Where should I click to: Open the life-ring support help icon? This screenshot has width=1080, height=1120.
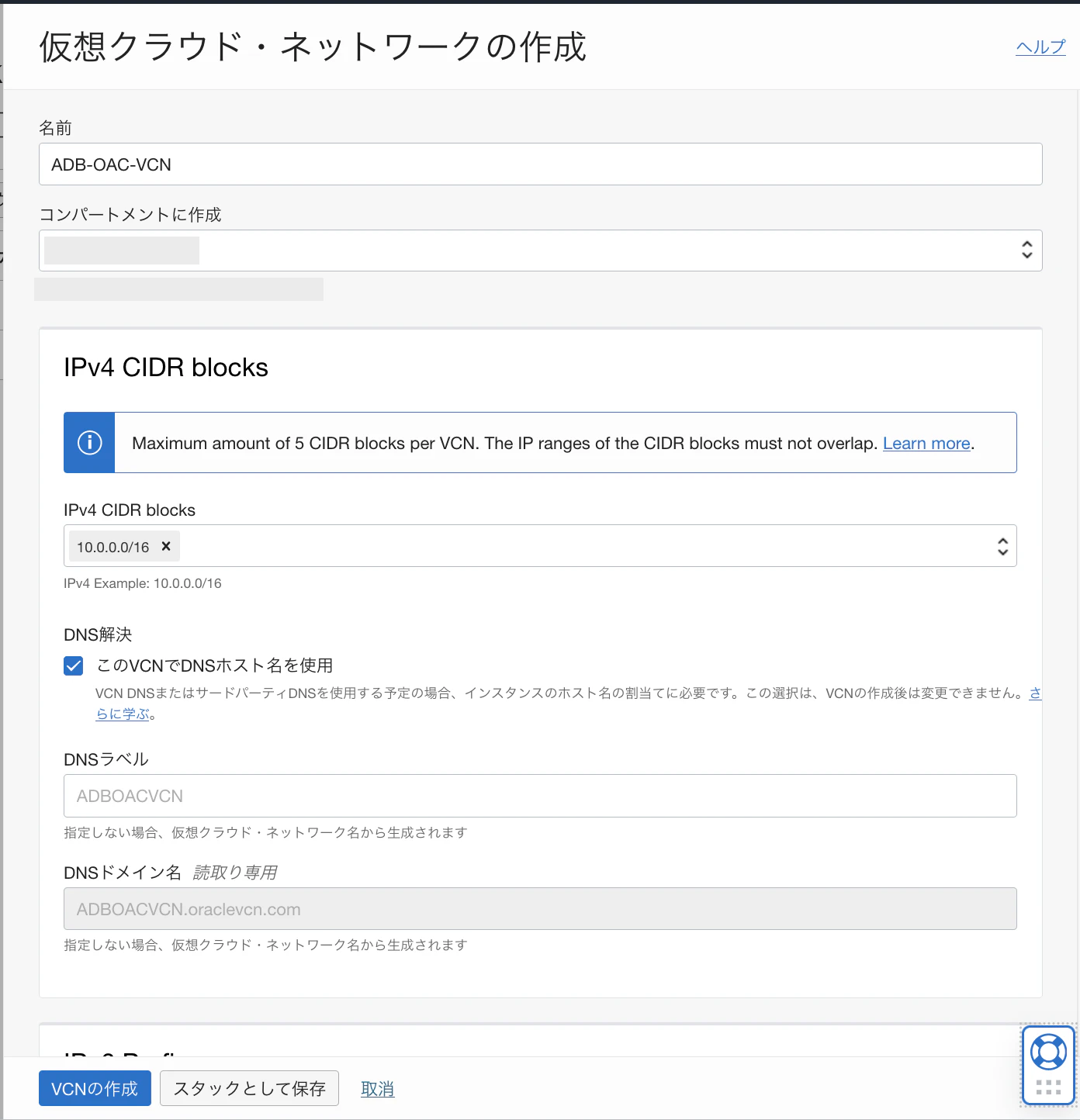coord(1048,1052)
